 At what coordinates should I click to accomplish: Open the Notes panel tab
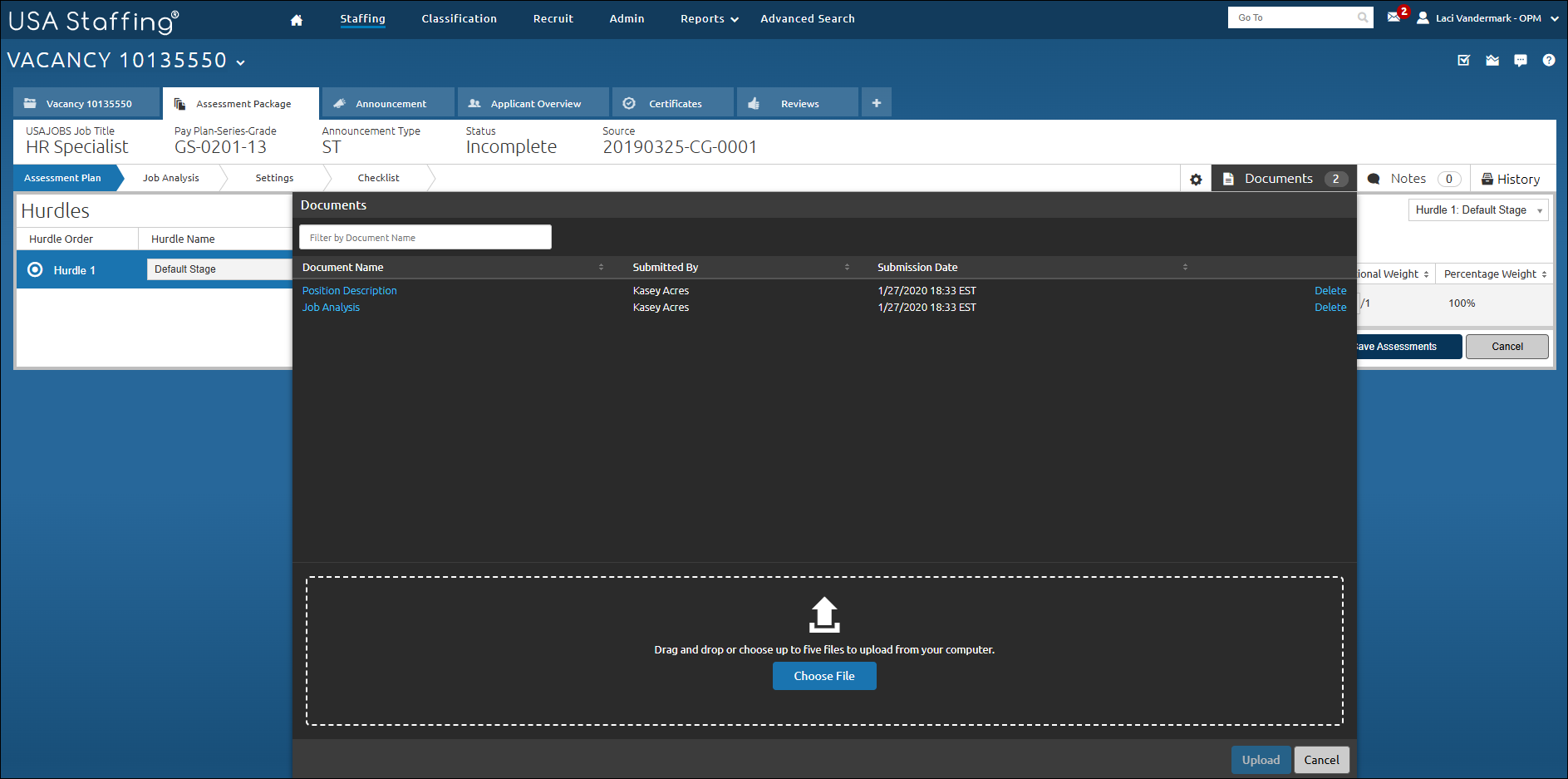pos(1413,179)
